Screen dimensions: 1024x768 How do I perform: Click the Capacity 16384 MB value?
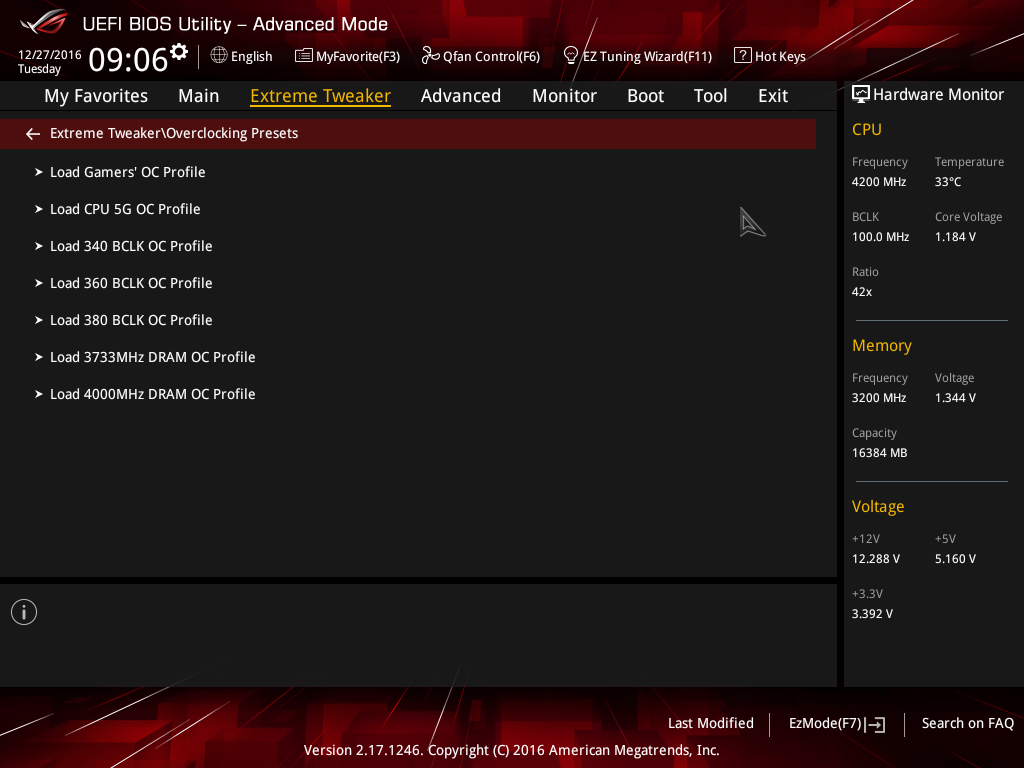(x=880, y=453)
